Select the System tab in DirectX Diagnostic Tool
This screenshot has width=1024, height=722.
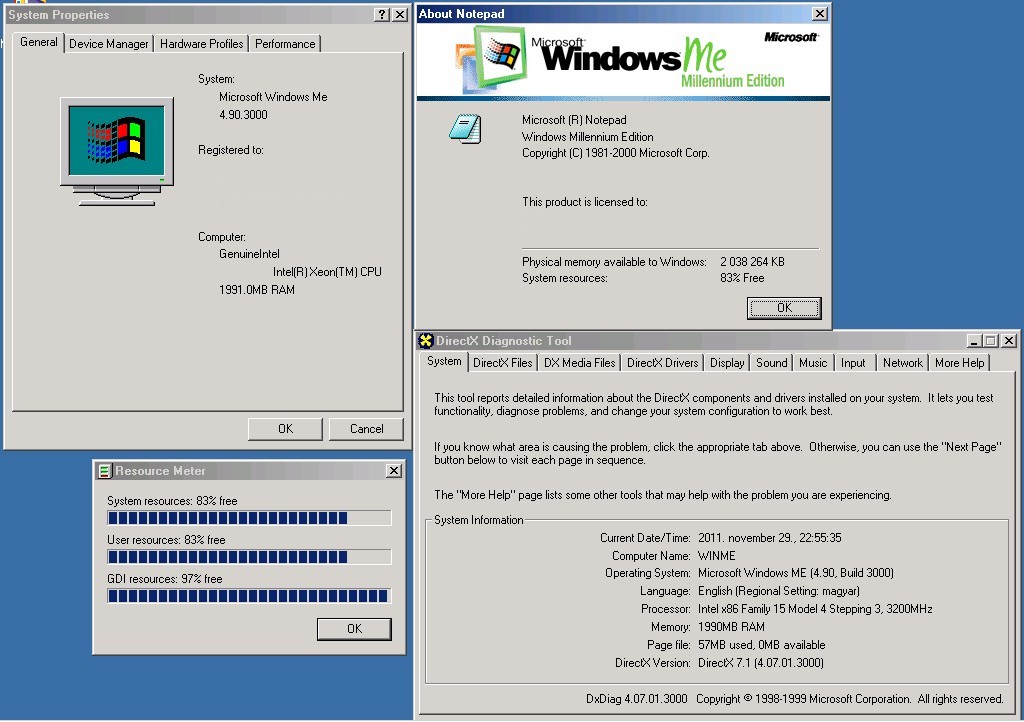pyautogui.click(x=444, y=361)
